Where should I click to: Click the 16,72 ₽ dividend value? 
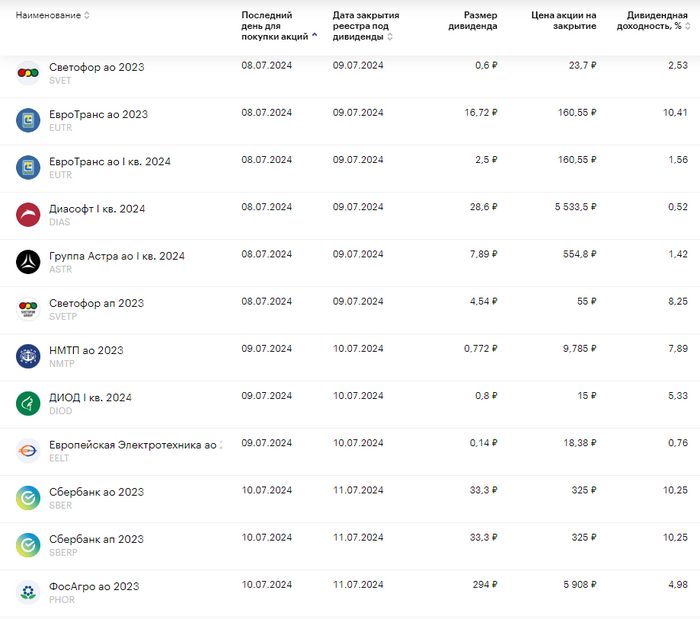pyautogui.click(x=481, y=113)
